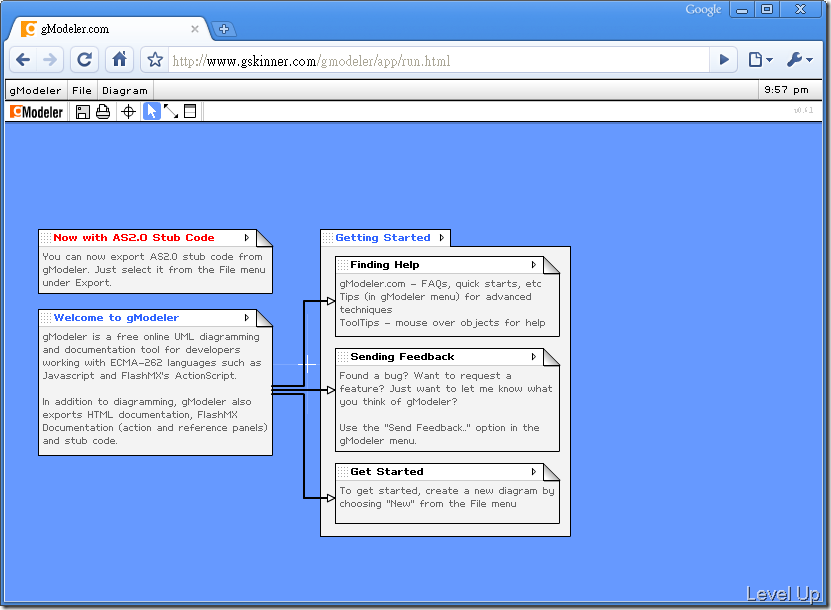Grab the drag handle of Sending Feedback note
The height and width of the screenshot is (610, 831).
pyautogui.click(x=343, y=357)
